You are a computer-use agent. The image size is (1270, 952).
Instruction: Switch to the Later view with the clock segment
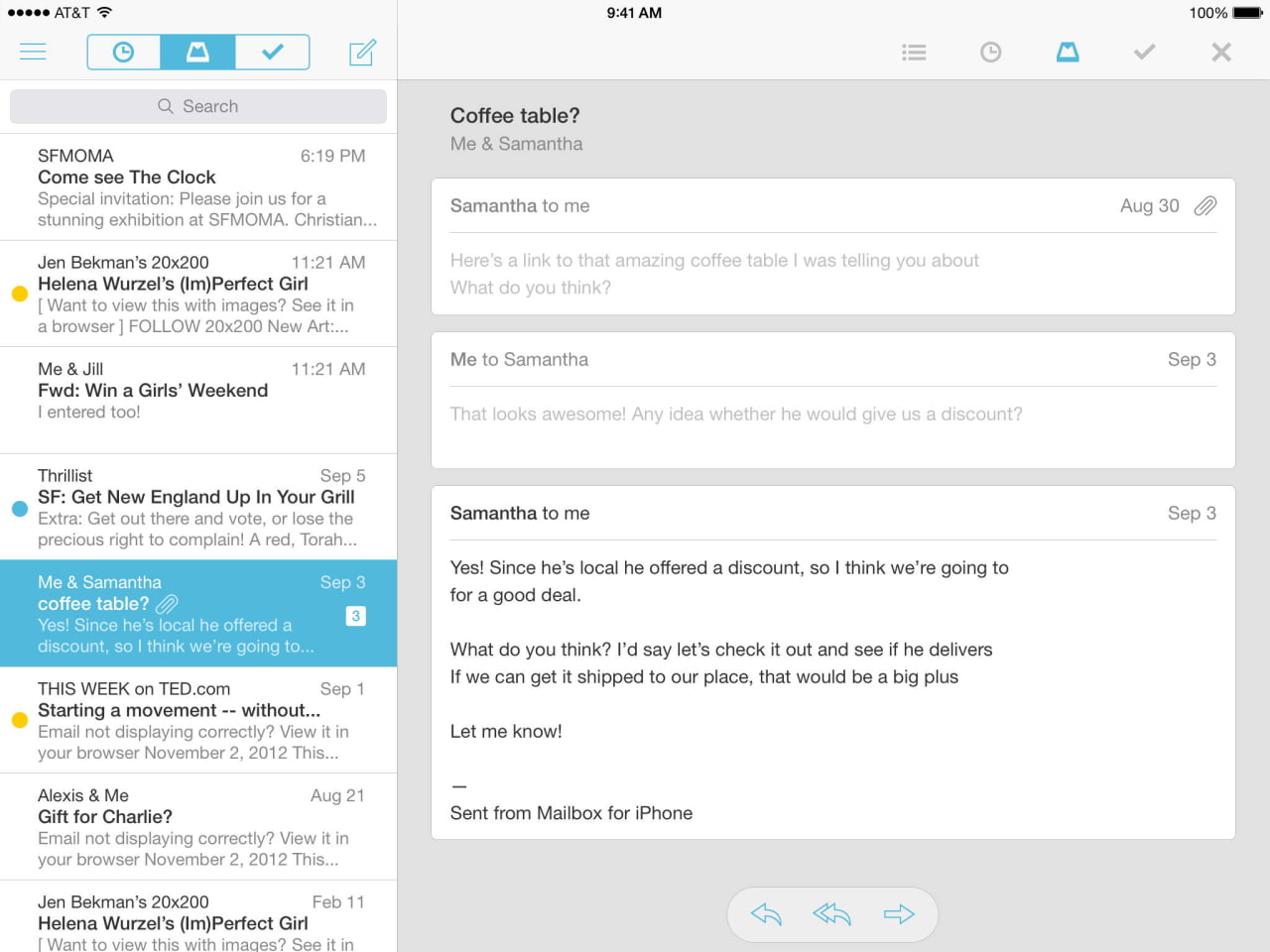pyautogui.click(x=123, y=52)
